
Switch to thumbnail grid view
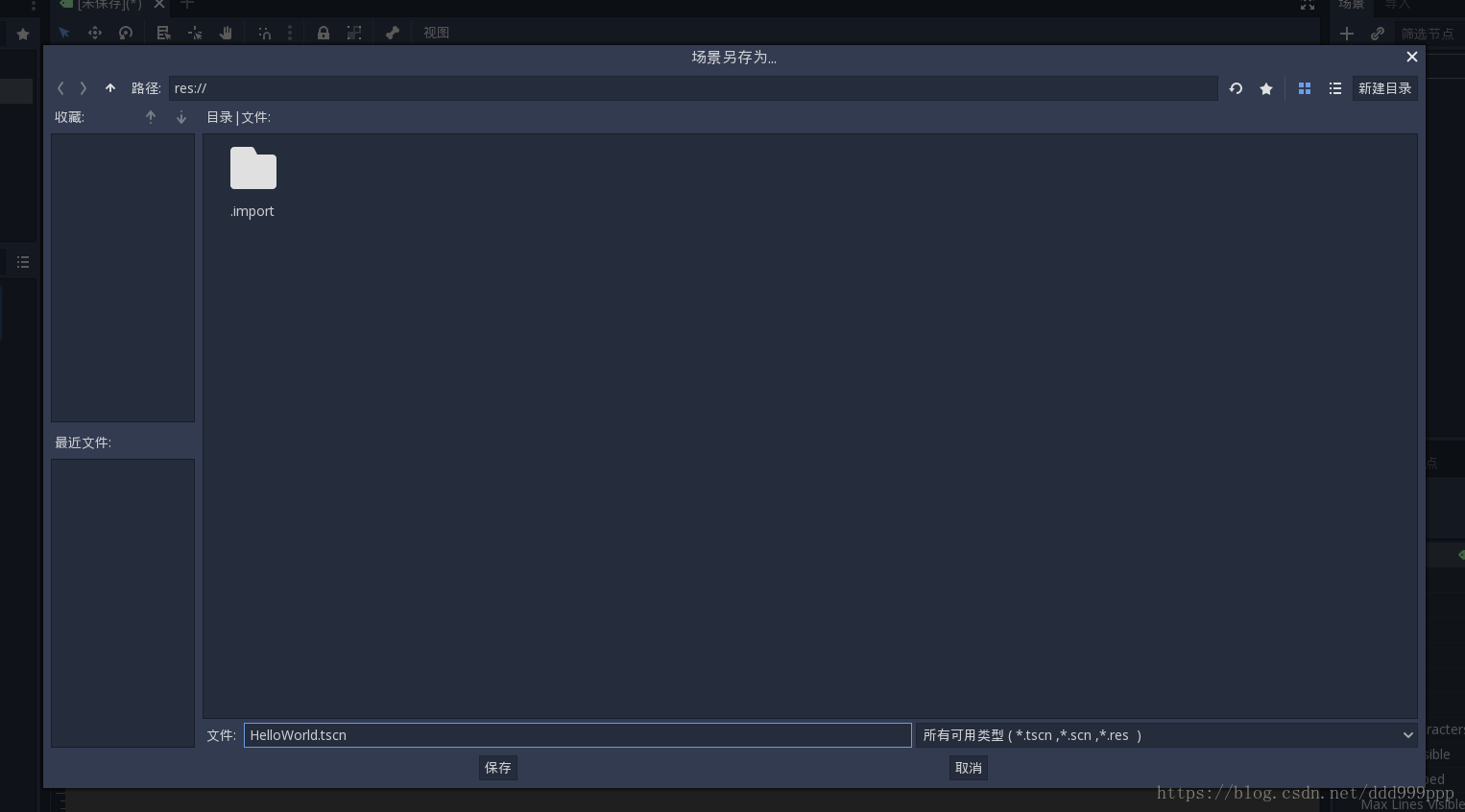tap(1305, 88)
